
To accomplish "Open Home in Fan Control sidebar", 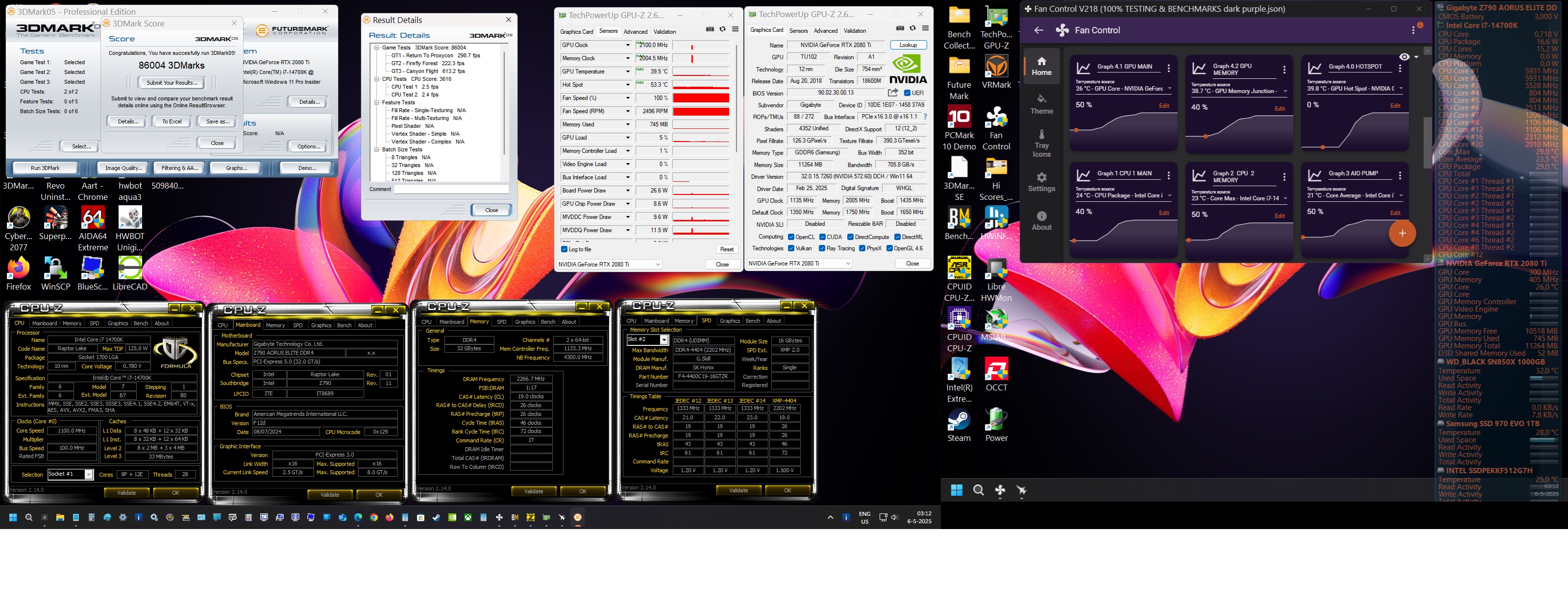I will point(1041,66).
